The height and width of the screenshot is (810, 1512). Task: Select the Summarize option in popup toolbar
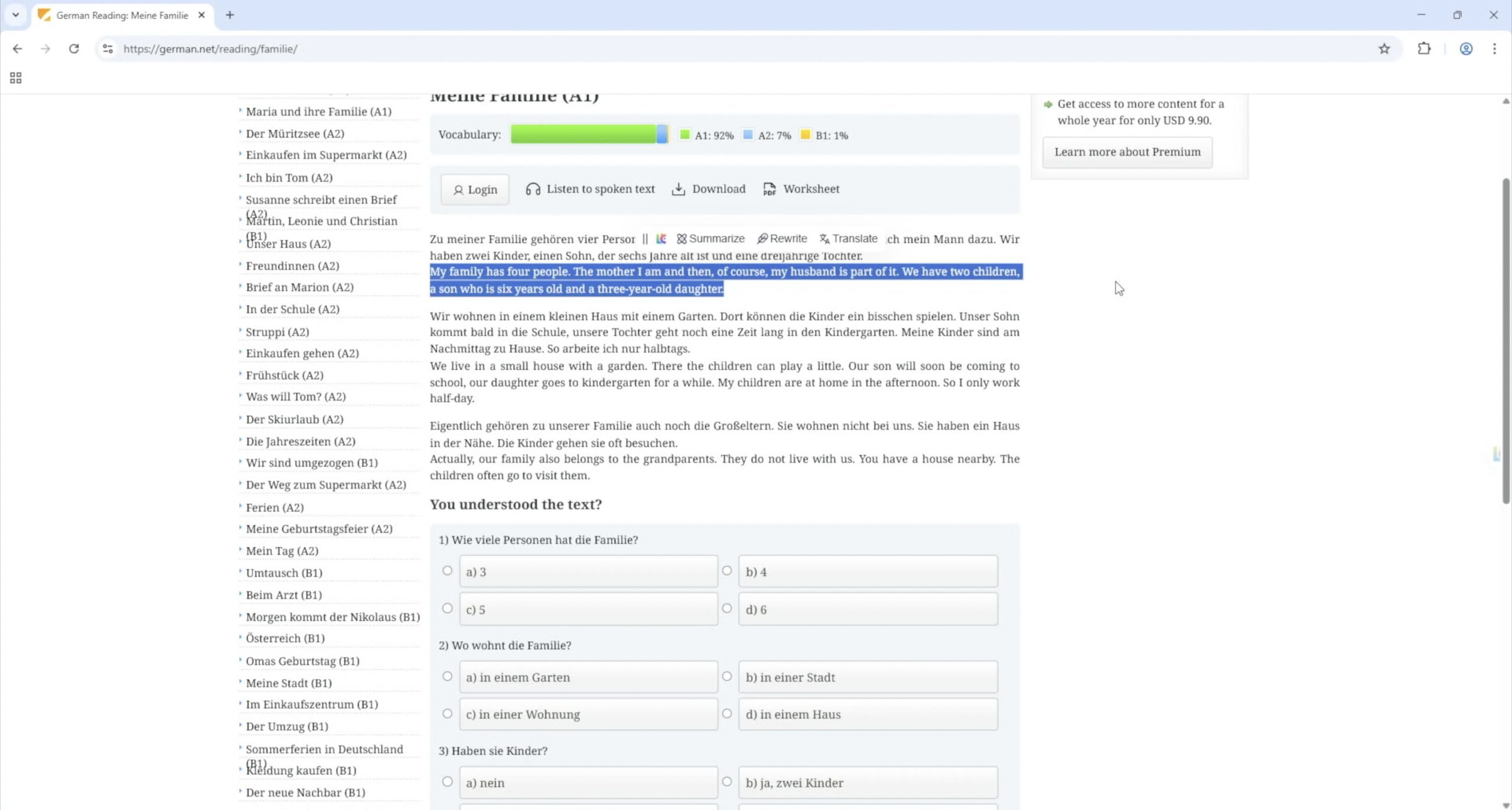711,239
